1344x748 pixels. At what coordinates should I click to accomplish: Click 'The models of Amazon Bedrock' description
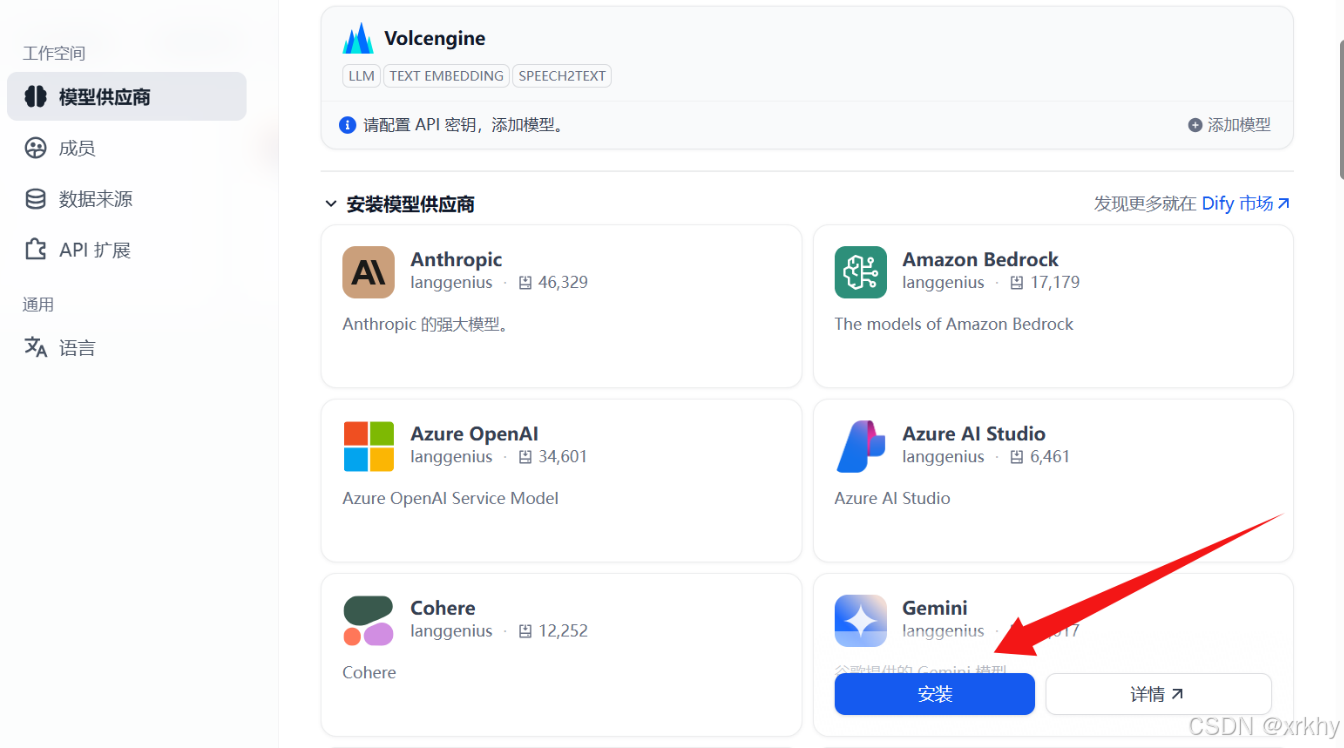(x=954, y=324)
